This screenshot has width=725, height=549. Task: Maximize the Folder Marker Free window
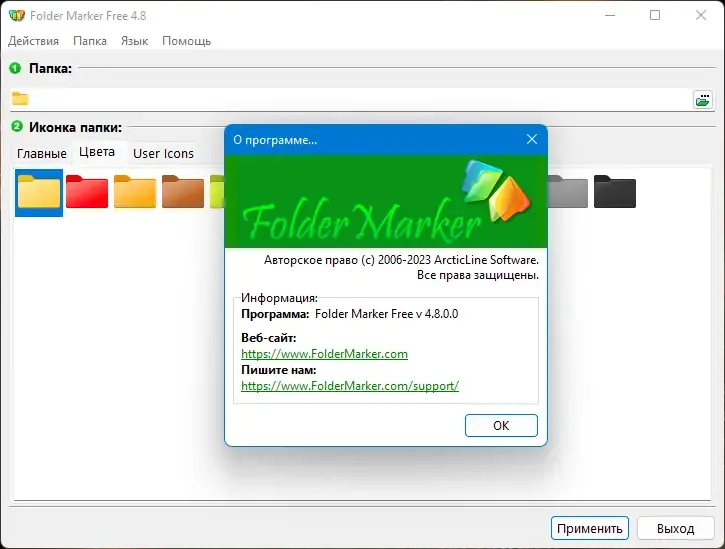(655, 15)
